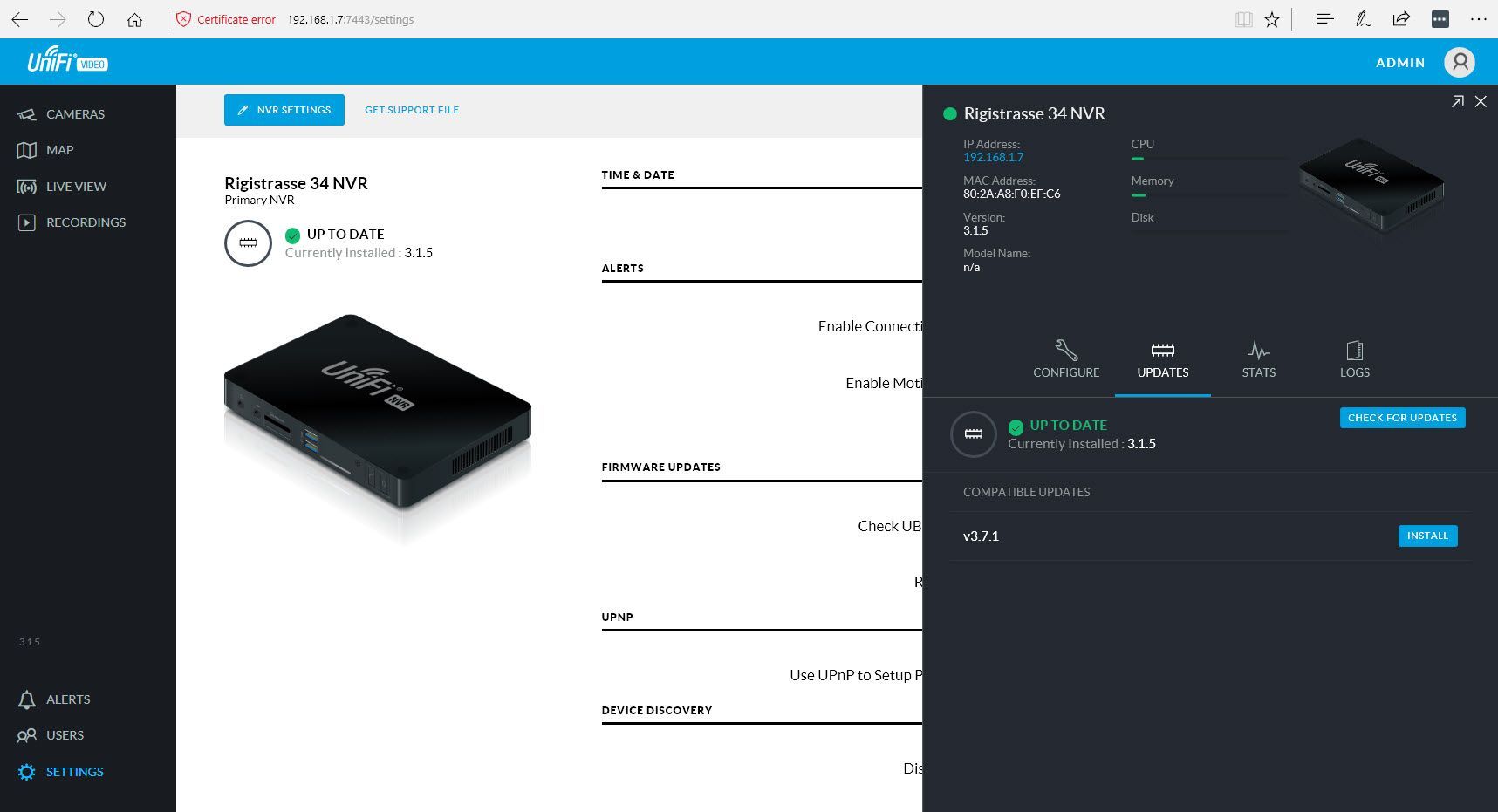Click the ADMIN username label
Screen dimensions: 1498x812
pos(1400,63)
